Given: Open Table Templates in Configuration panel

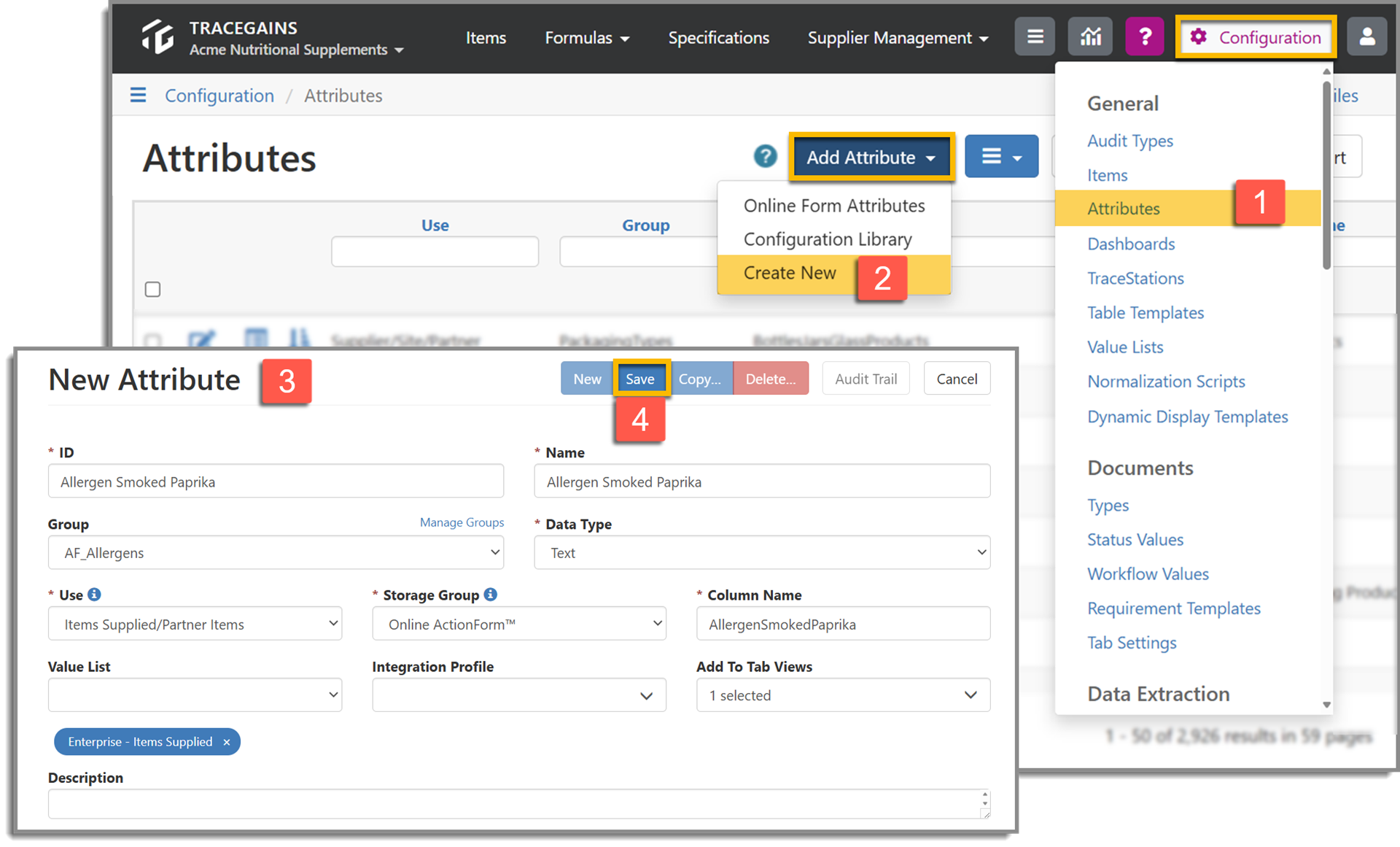Looking at the screenshot, I should click(1146, 312).
